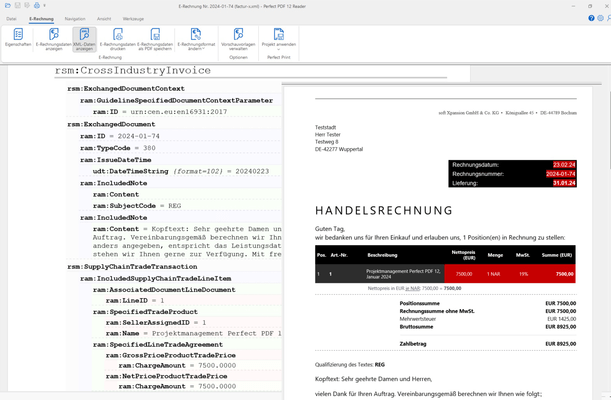
Task: Select rsm:CrossIndustryInvoice root node
Action: [132, 71]
